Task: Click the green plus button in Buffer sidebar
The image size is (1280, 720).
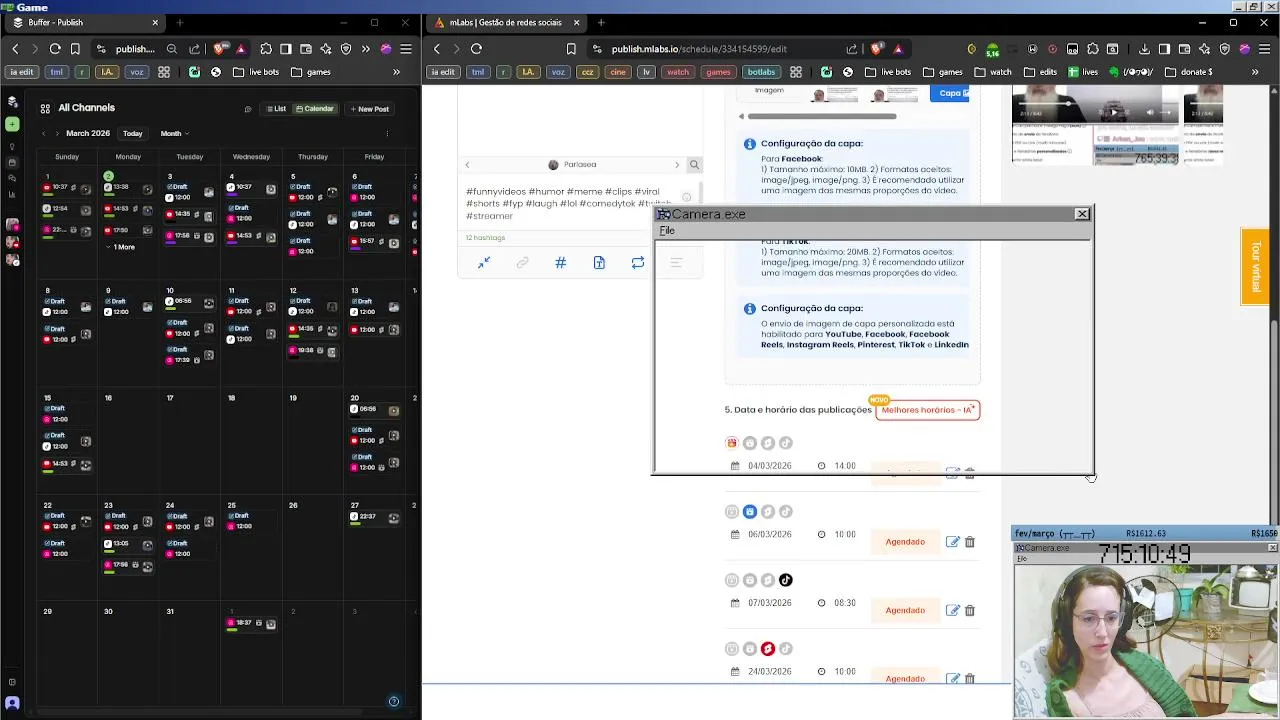Action: (12, 124)
